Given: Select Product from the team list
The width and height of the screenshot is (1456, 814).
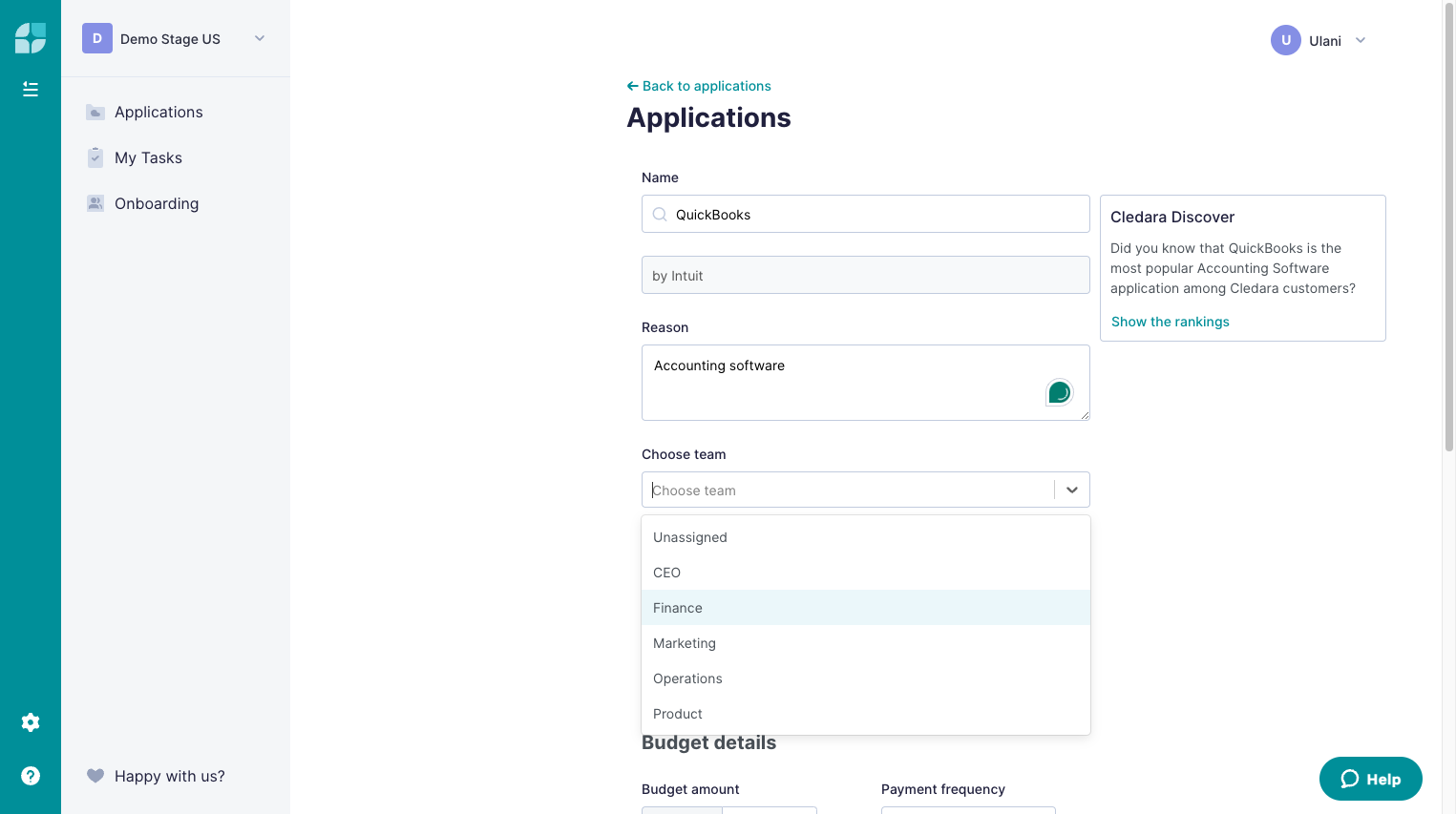Looking at the screenshot, I should click(x=866, y=714).
